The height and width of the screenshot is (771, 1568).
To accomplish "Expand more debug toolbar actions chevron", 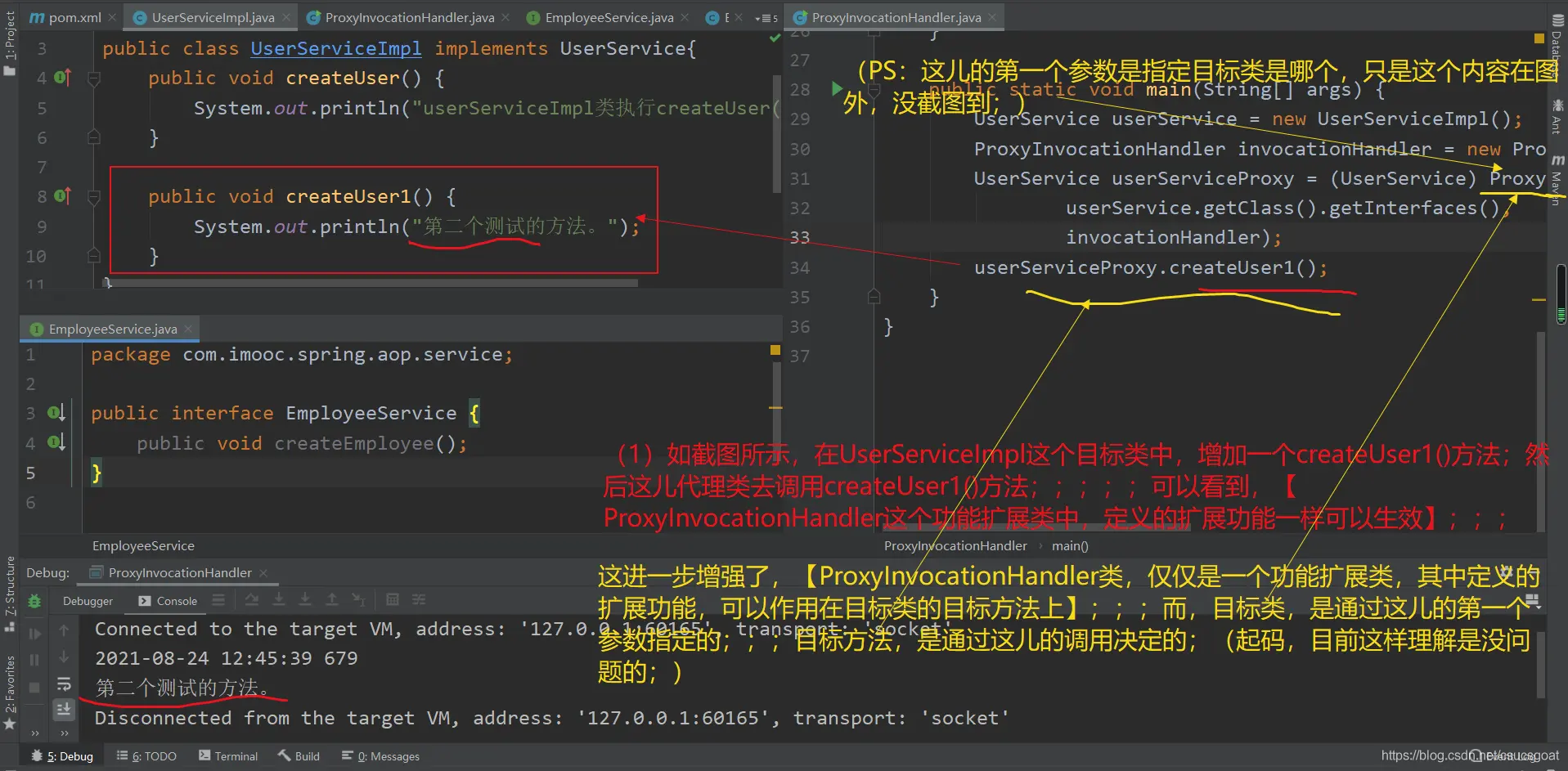I will tap(35, 733).
